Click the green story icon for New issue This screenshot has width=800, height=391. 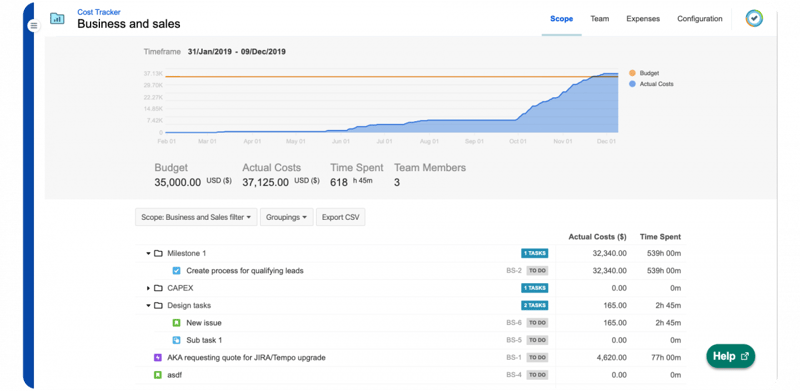click(176, 323)
